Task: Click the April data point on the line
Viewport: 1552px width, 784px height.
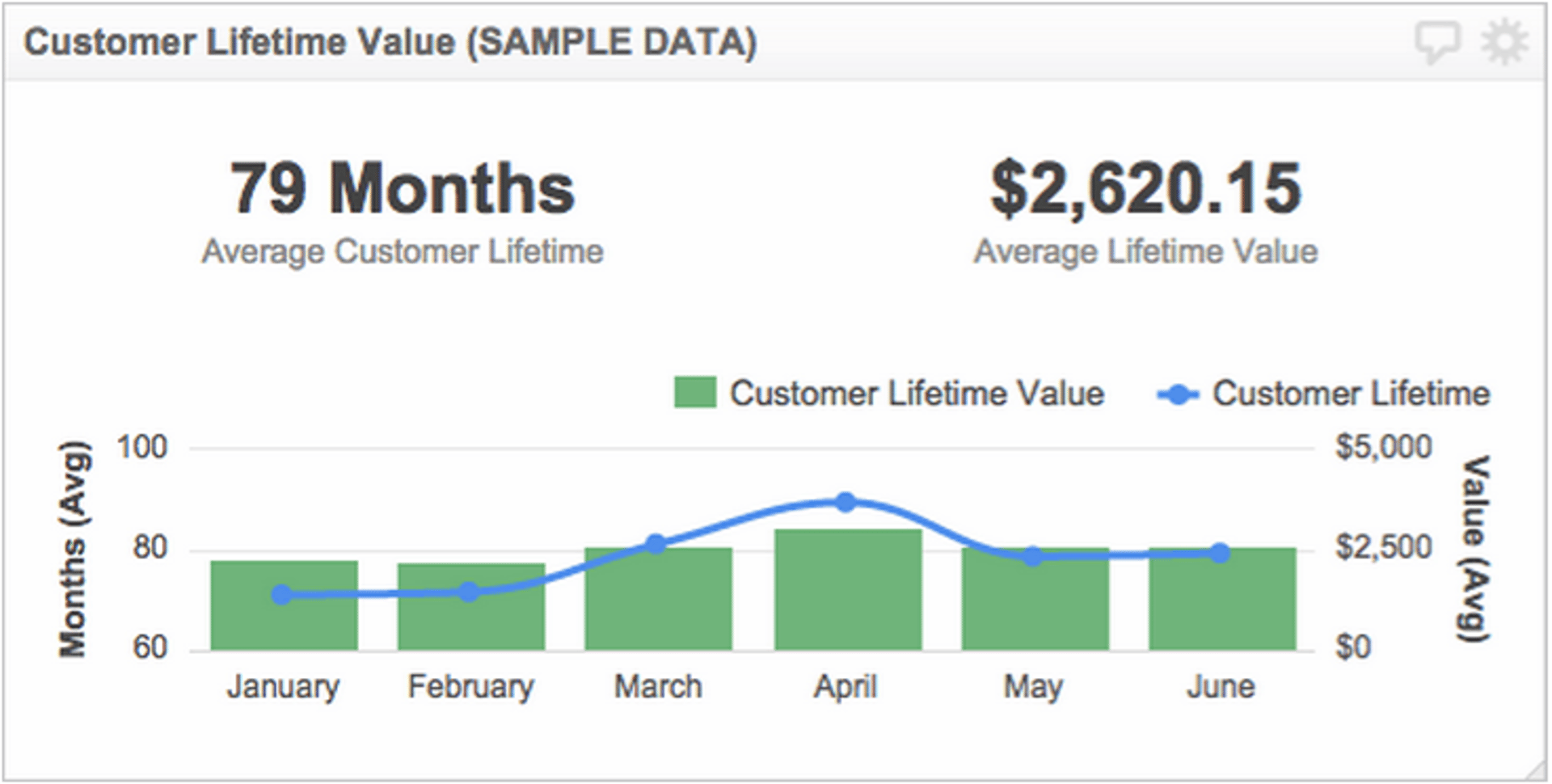Action: tap(847, 502)
